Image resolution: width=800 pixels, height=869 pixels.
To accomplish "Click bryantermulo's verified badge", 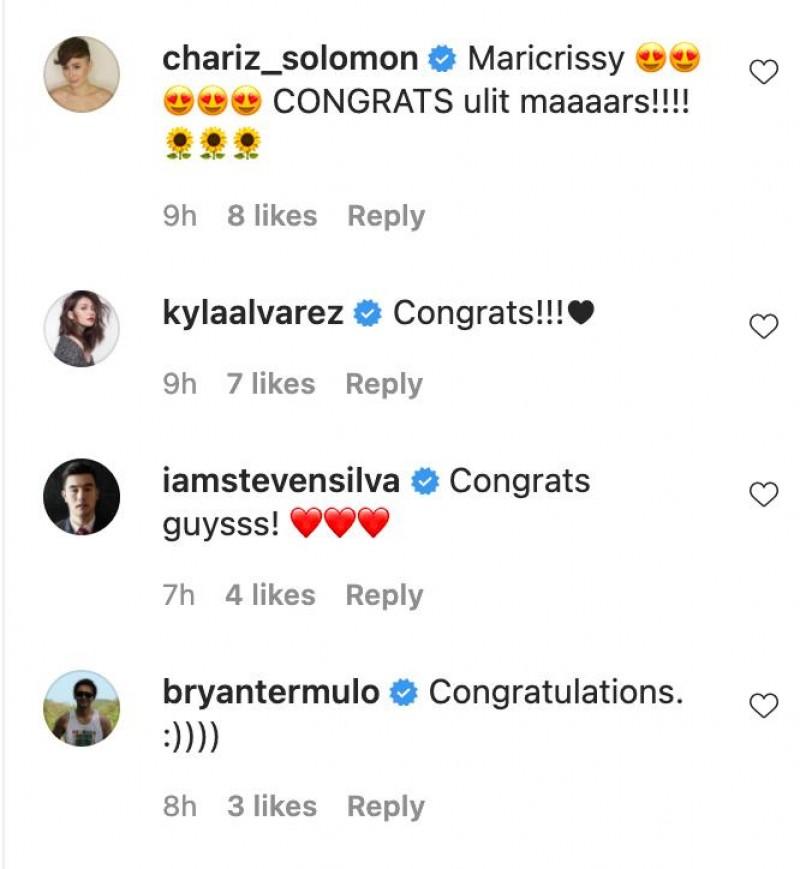I will click(x=404, y=693).
